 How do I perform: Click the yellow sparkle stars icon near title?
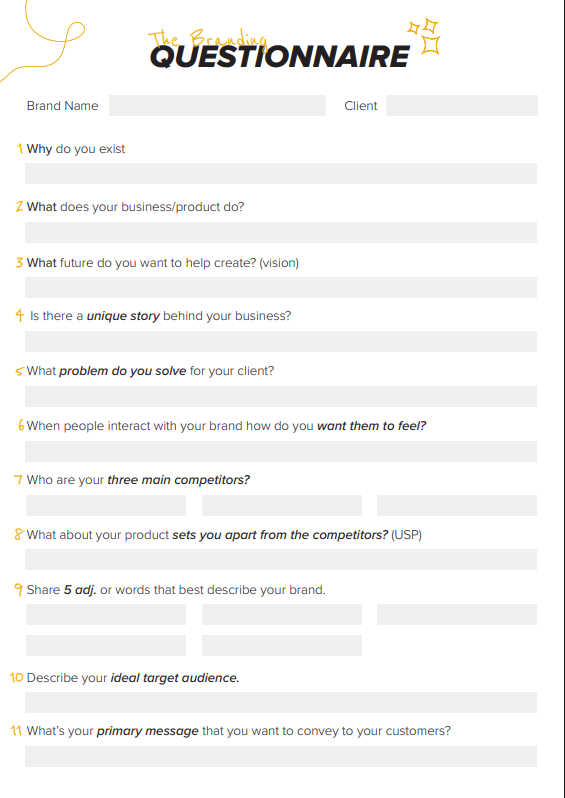[424, 36]
